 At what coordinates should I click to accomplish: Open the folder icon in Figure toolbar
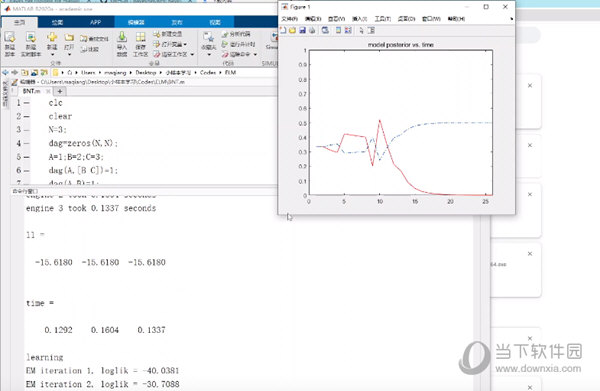292,30
